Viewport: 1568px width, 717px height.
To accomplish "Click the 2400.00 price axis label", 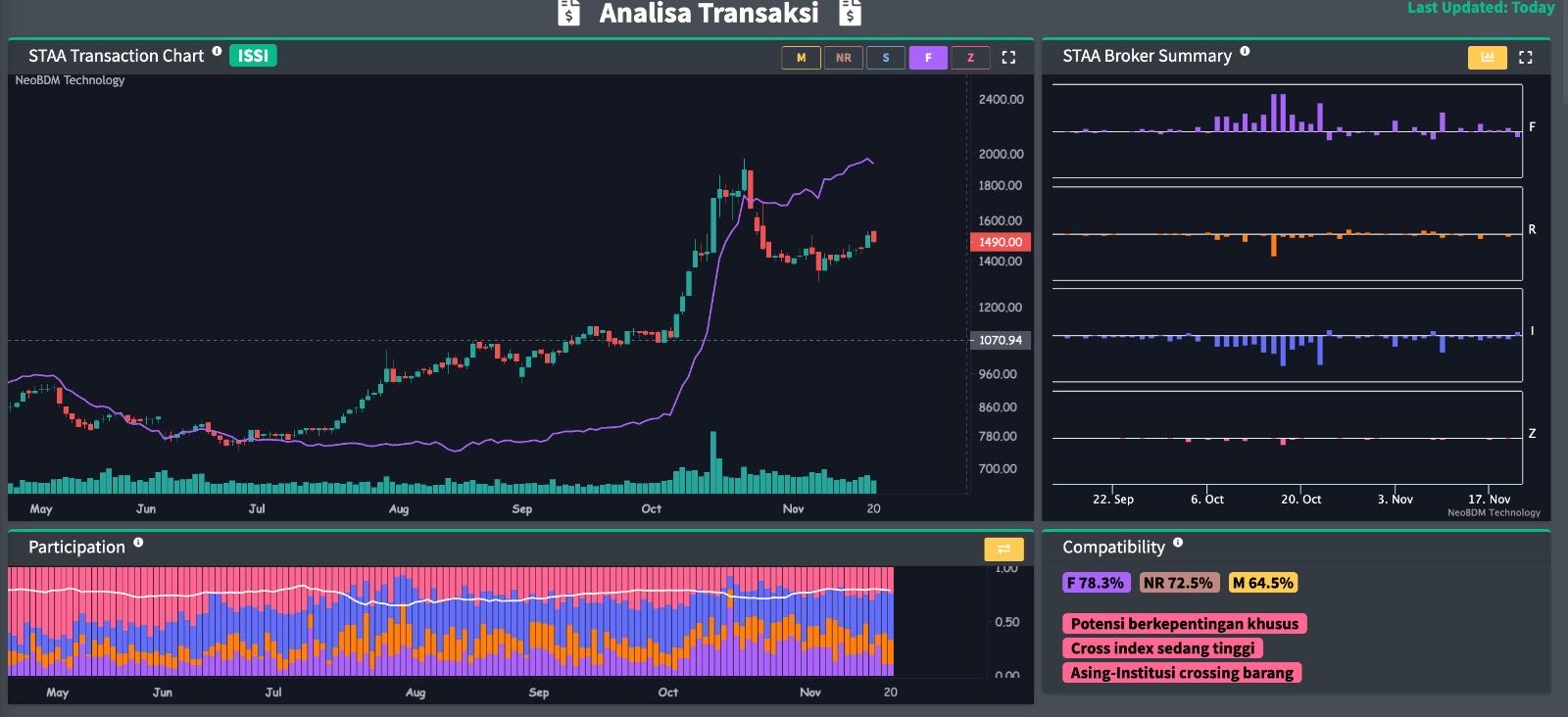I will pos(1001,99).
